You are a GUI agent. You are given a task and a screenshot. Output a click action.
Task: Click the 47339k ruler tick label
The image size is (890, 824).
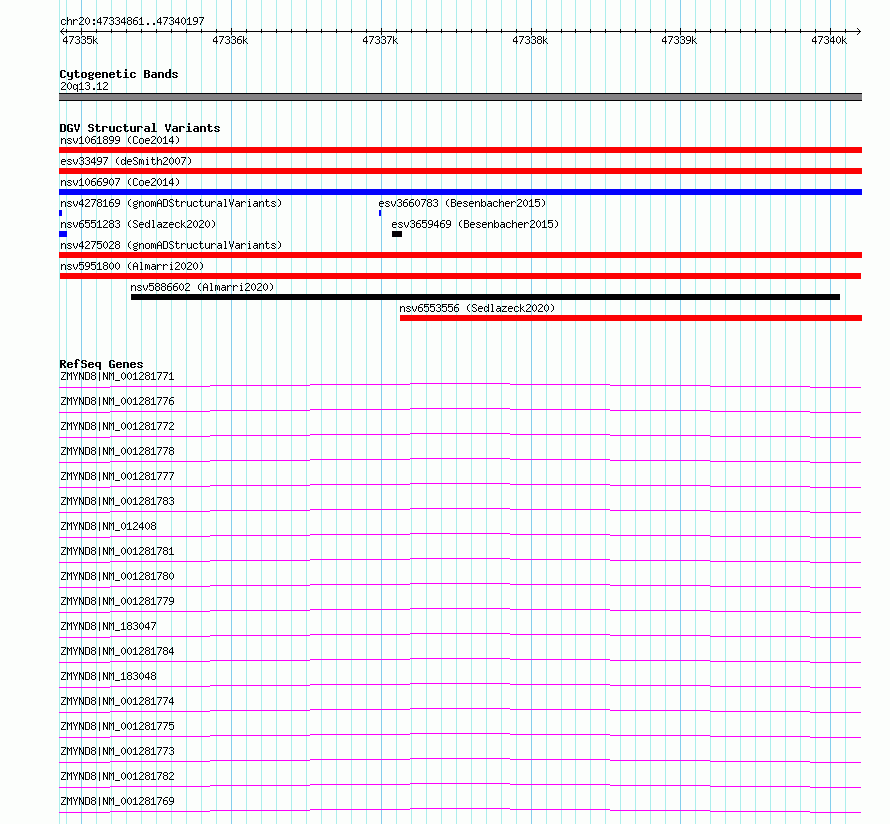point(679,40)
